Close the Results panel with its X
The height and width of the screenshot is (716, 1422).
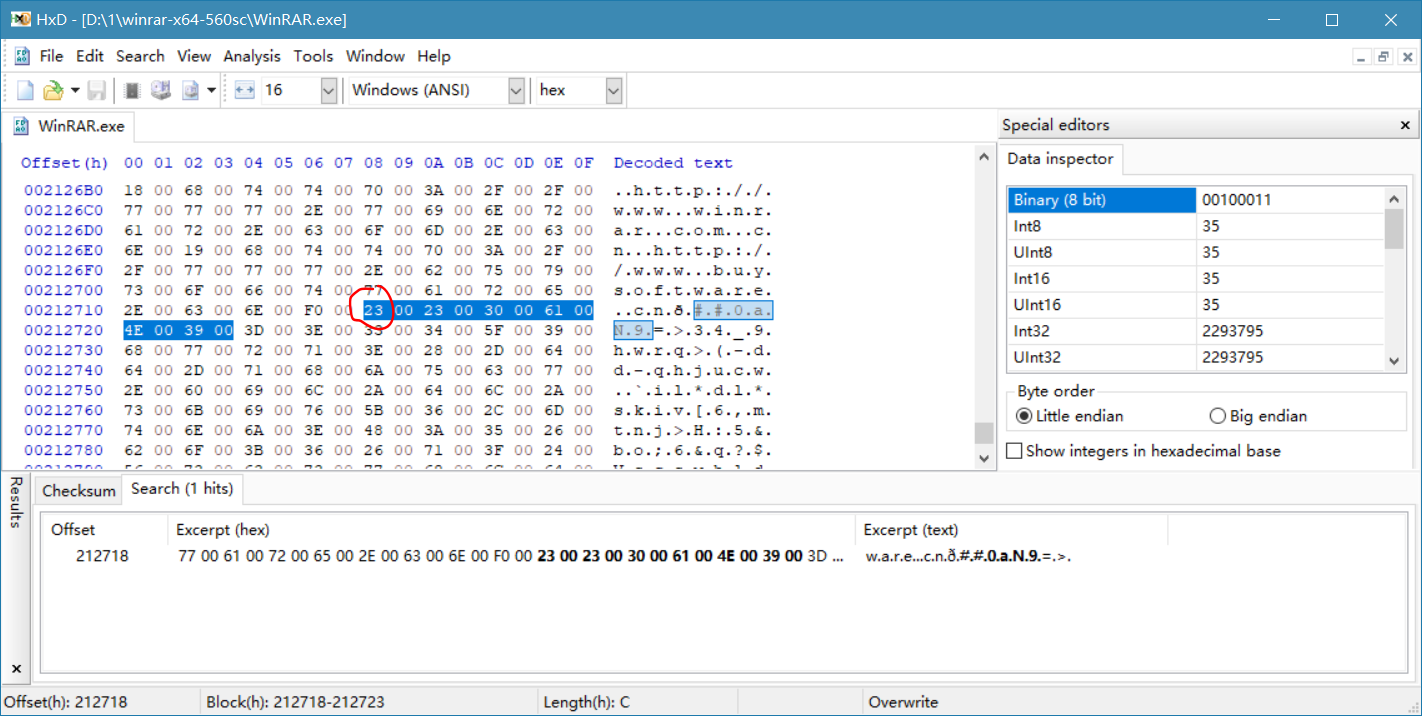(16, 668)
